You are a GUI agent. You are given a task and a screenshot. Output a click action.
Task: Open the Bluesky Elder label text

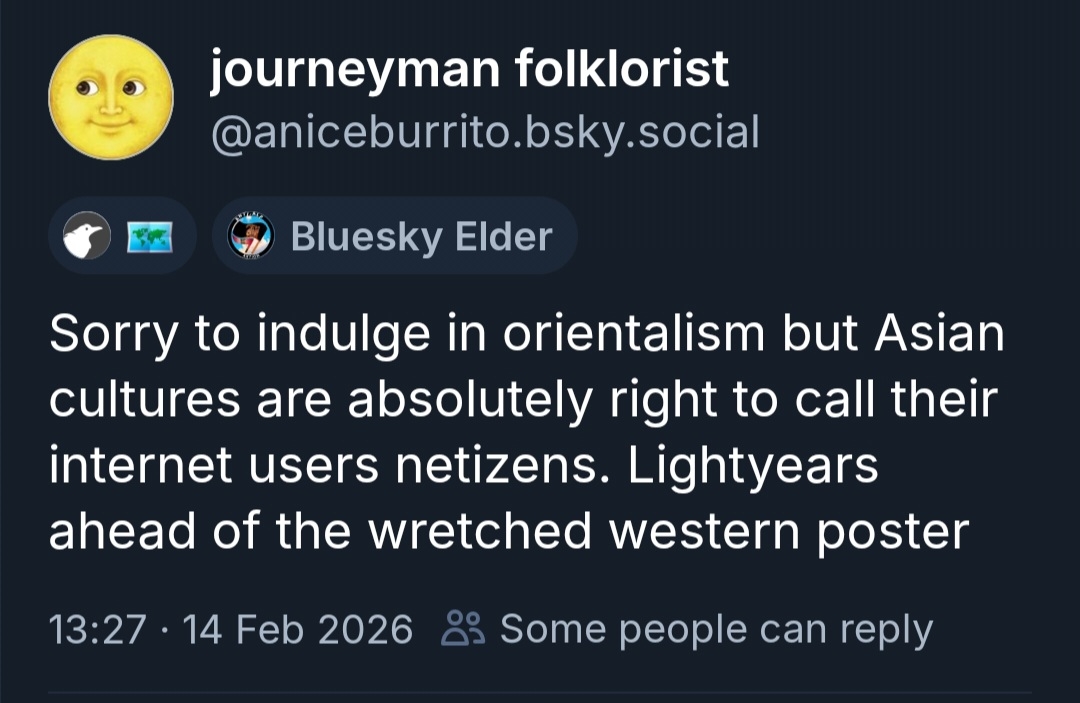[421, 237]
